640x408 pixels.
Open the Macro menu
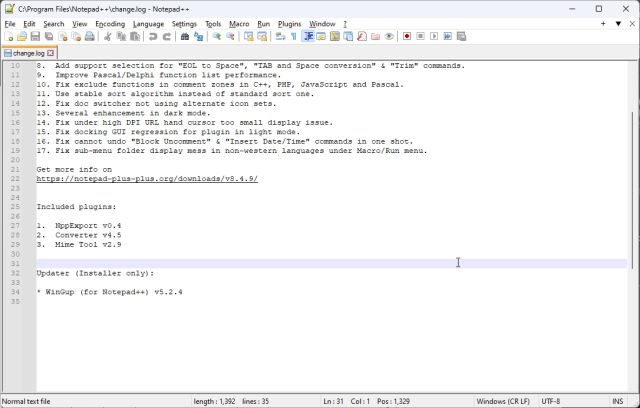(239, 24)
